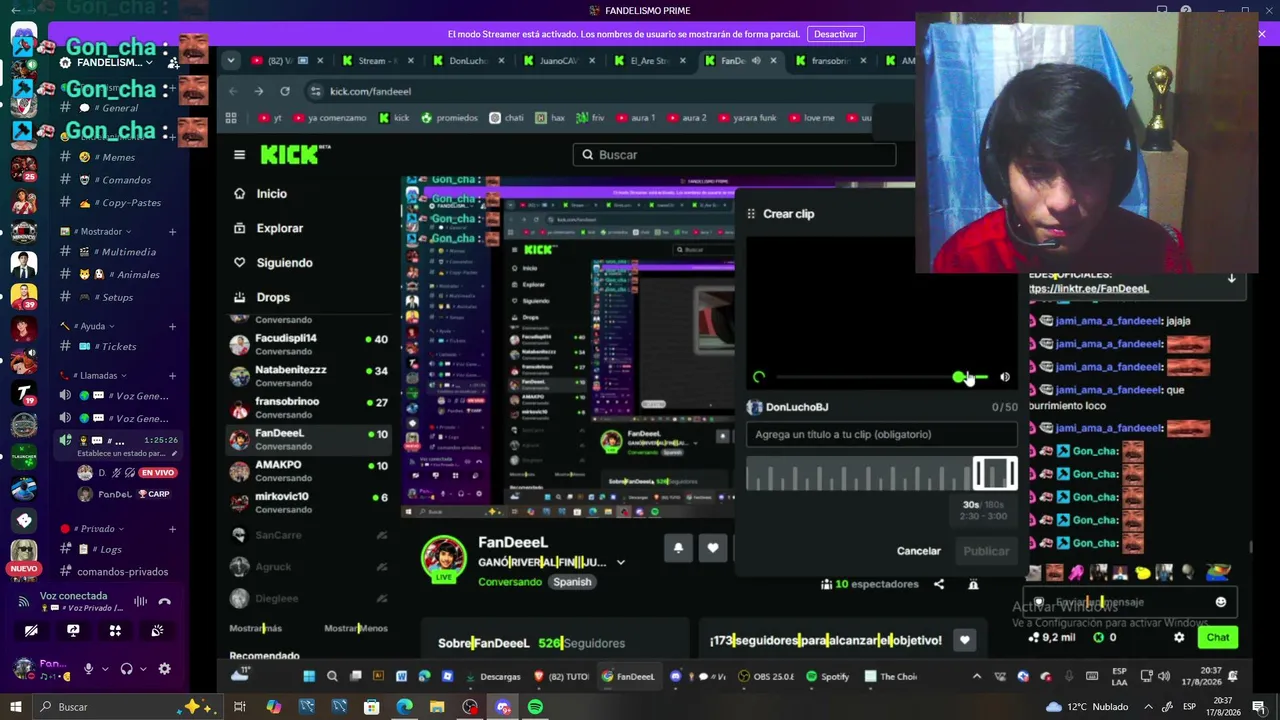Click the Kick search field
This screenshot has width=1280, height=720.
735,155
